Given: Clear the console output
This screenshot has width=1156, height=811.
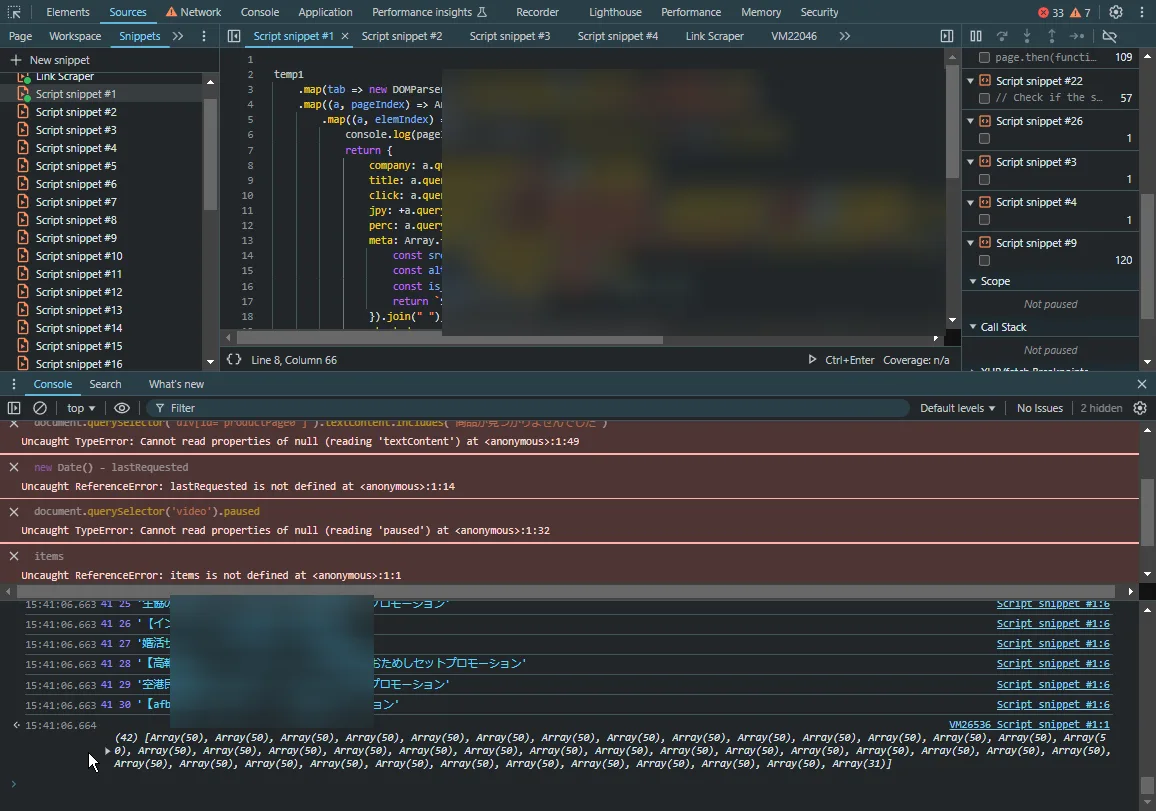Looking at the screenshot, I should [40, 408].
